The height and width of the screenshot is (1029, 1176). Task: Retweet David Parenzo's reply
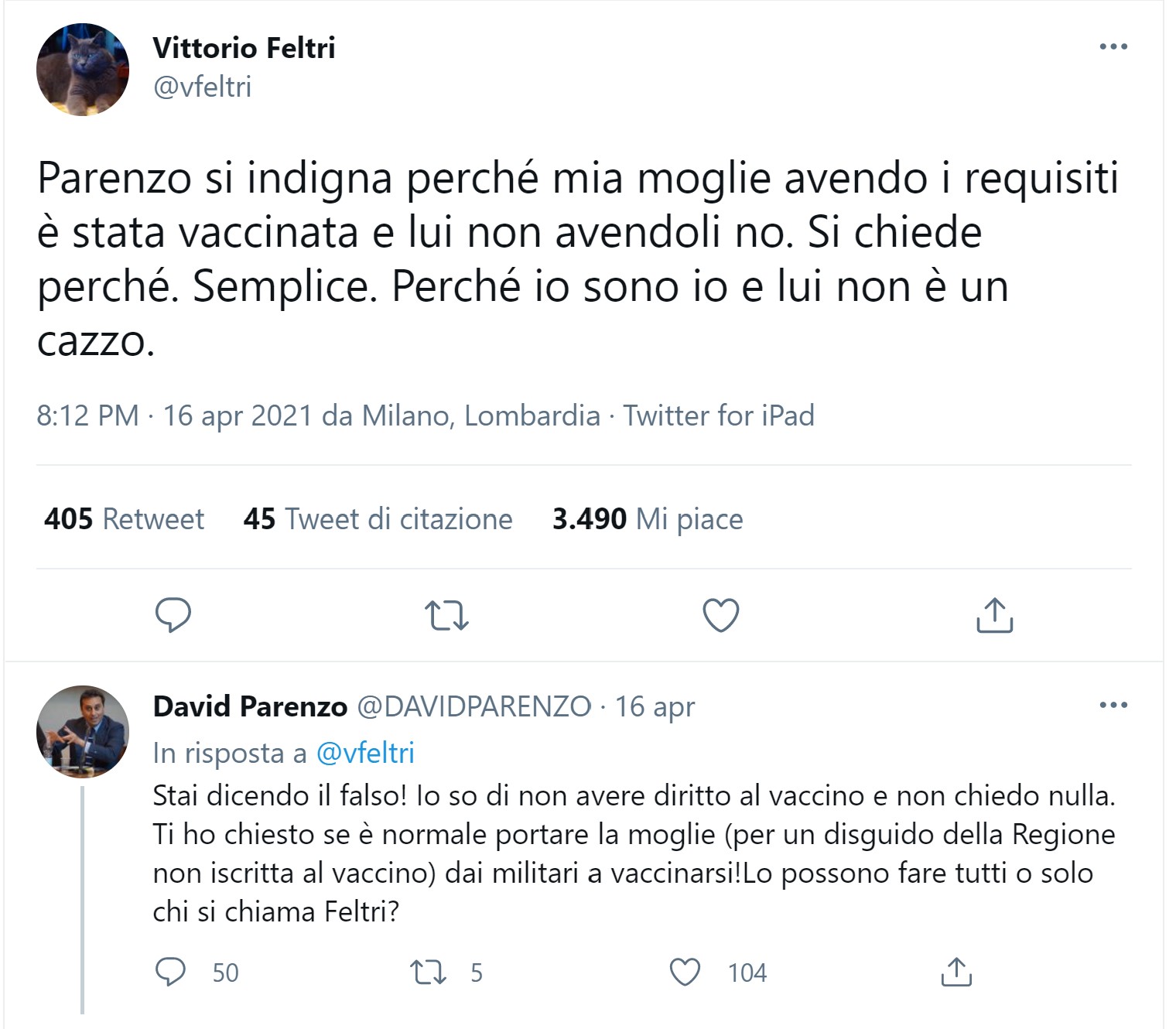pos(428,972)
